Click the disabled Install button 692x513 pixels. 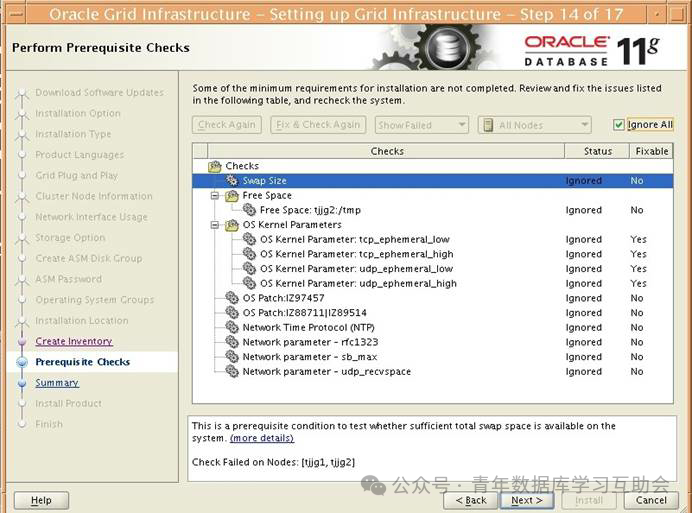click(x=589, y=501)
